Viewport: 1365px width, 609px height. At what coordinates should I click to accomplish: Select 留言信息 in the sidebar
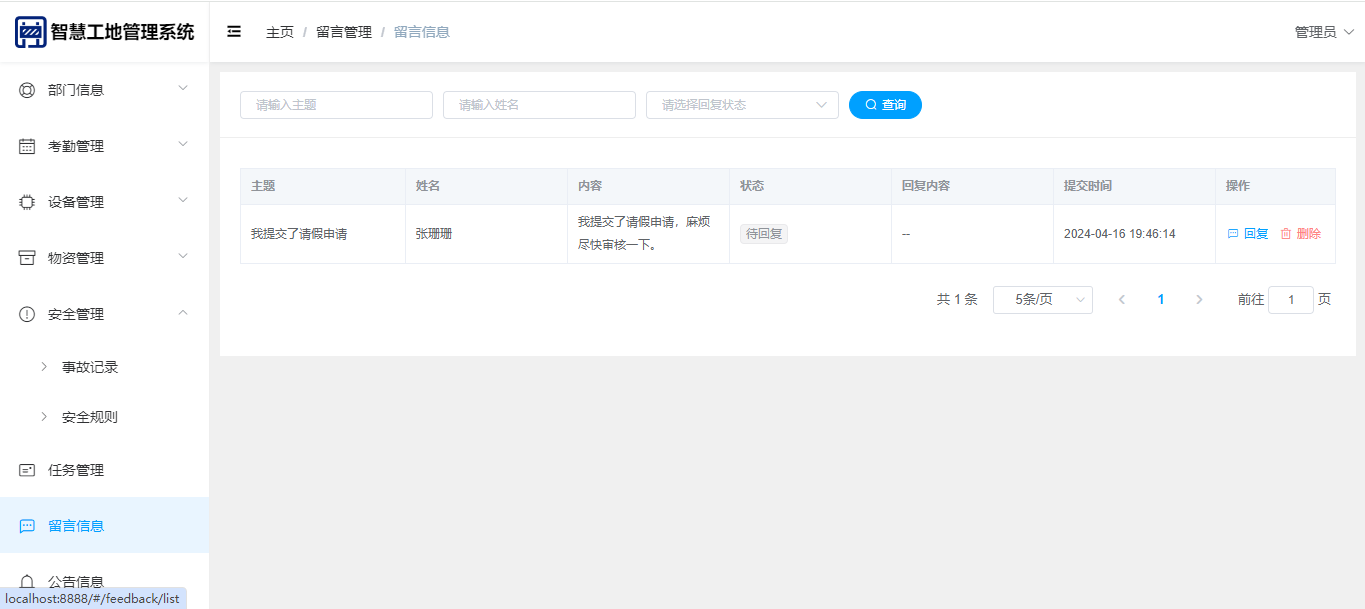(76, 526)
